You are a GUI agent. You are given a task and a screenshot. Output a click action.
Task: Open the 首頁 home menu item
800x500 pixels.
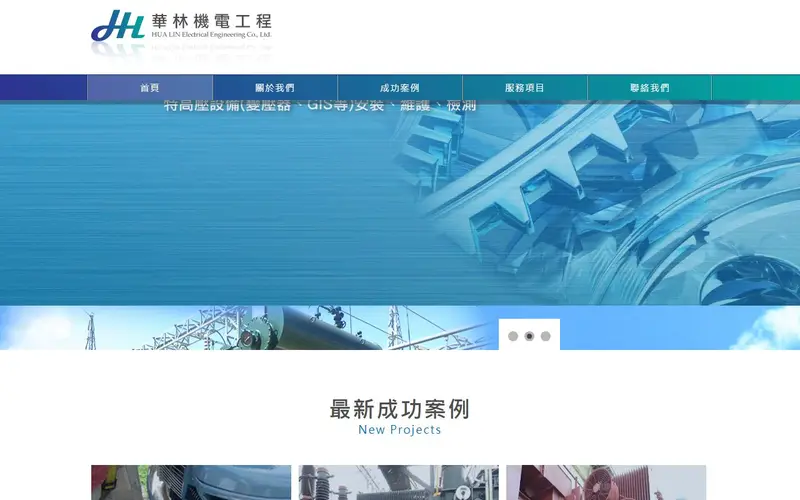point(150,88)
